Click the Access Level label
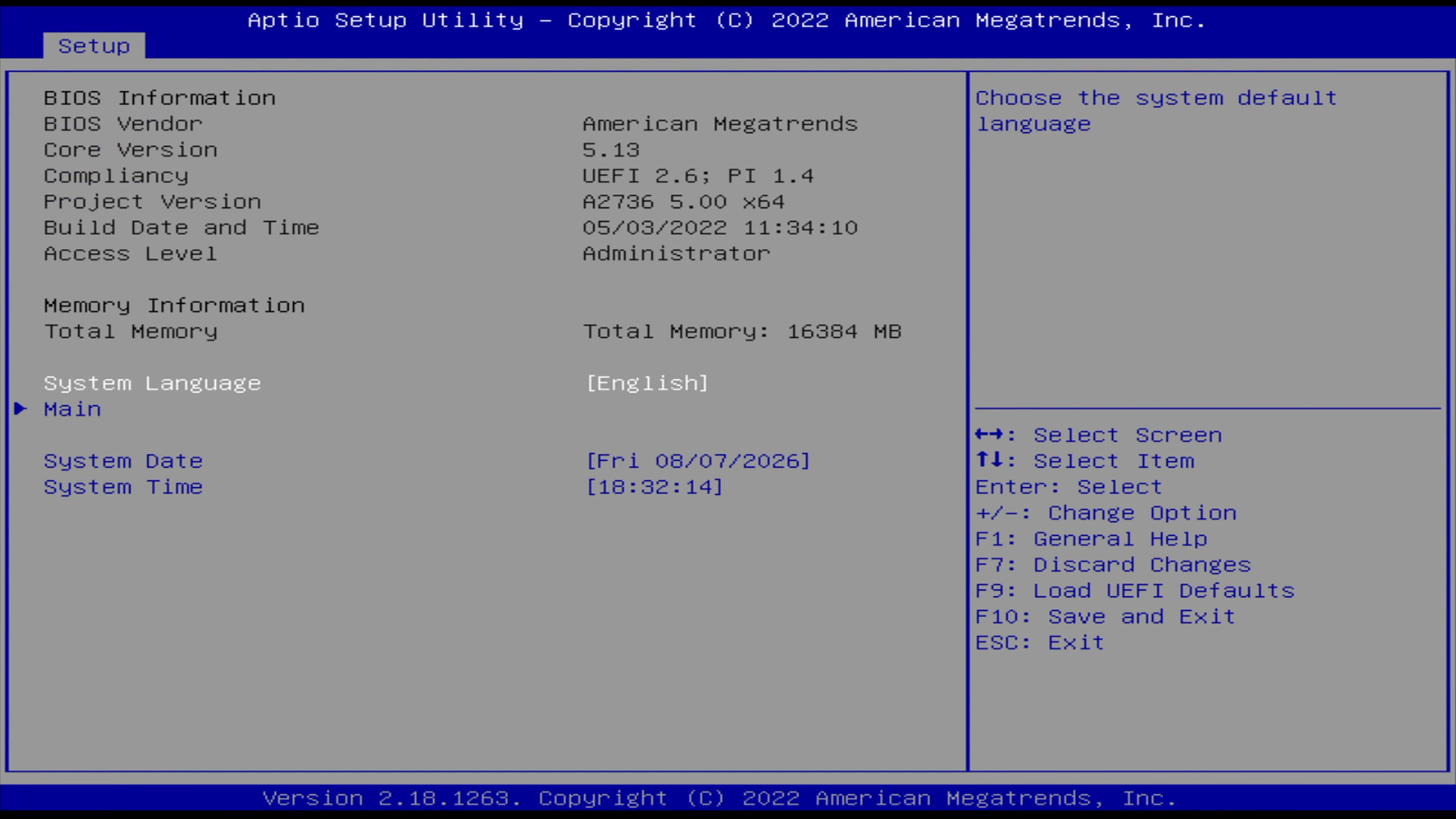Viewport: 1456px width, 819px height. [x=130, y=254]
